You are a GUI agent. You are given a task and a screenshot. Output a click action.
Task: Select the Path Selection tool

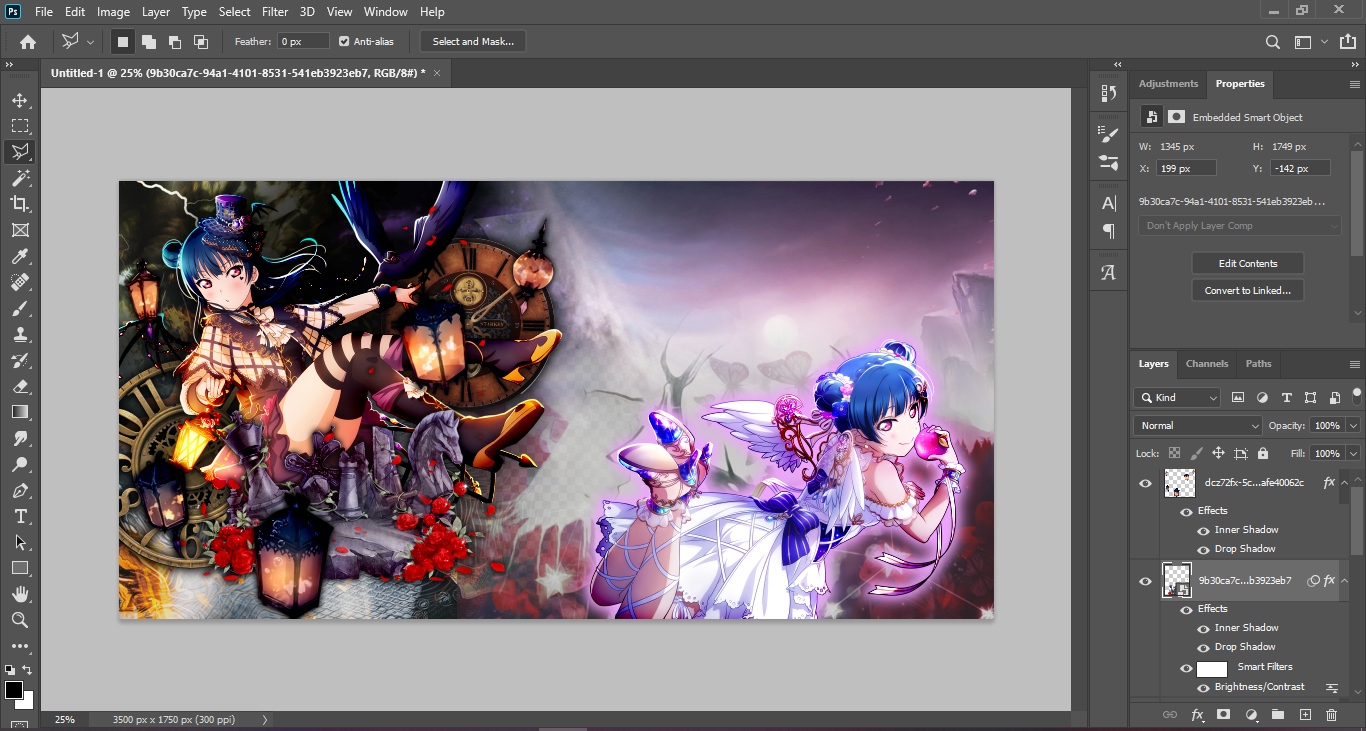19,543
